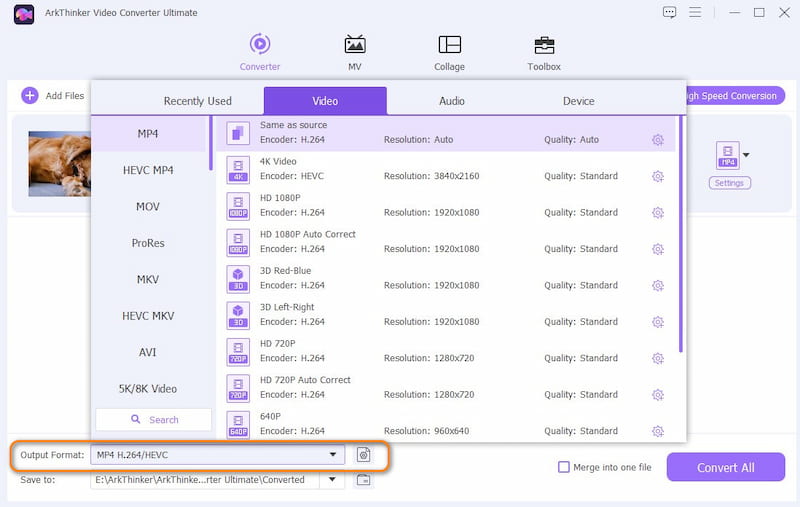
Task: Switch to the Recently Used tab
Action: (197, 101)
